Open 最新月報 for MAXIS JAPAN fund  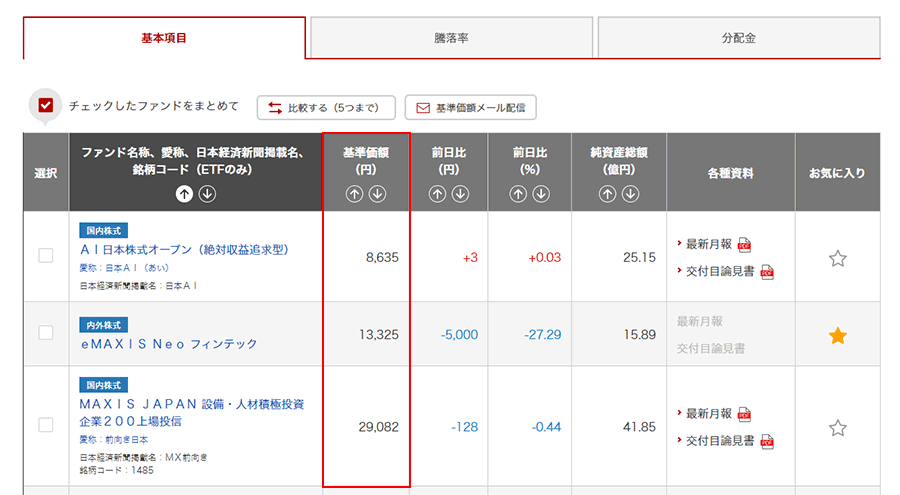click(x=709, y=413)
